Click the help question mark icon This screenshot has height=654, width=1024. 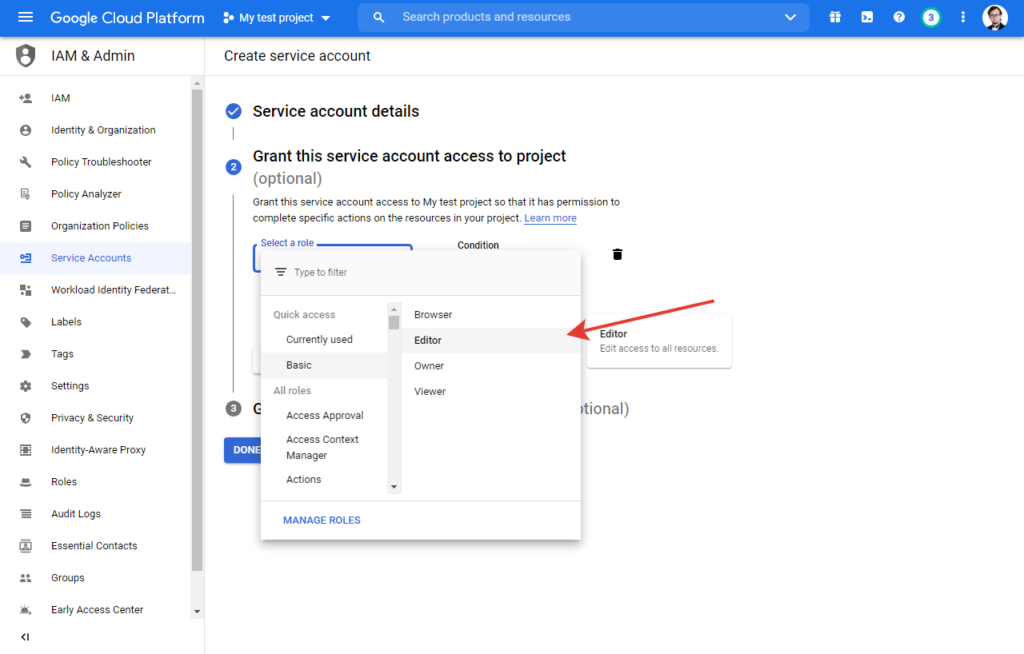pos(899,17)
